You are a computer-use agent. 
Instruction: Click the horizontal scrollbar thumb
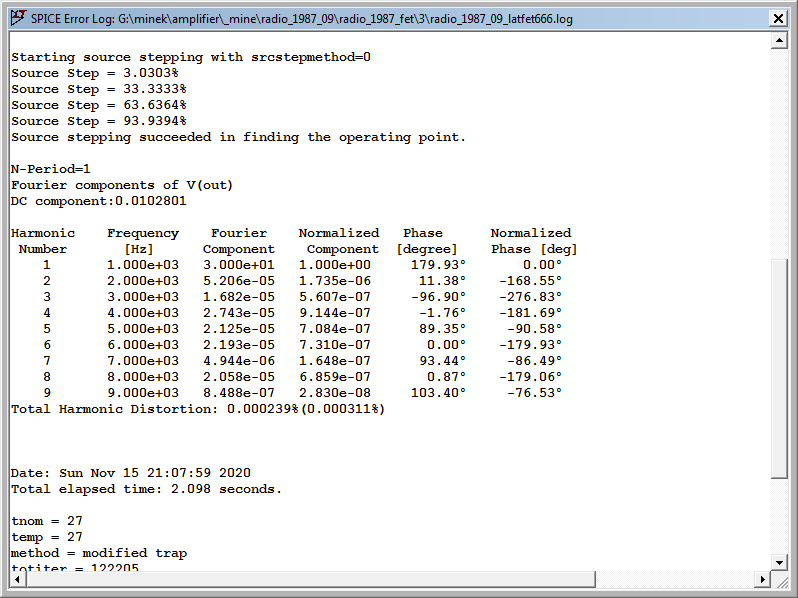pos(310,579)
